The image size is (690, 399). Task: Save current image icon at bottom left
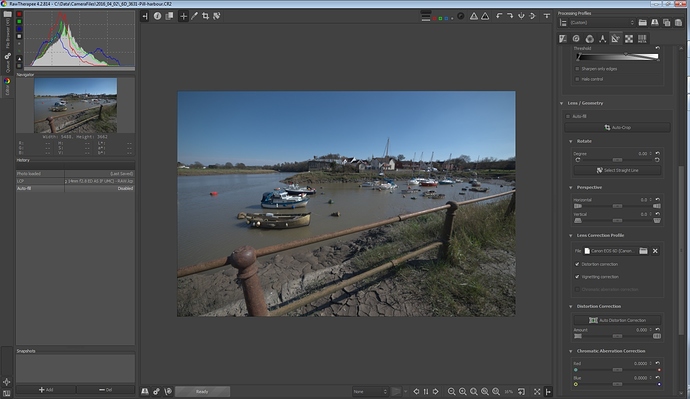(x=145, y=391)
